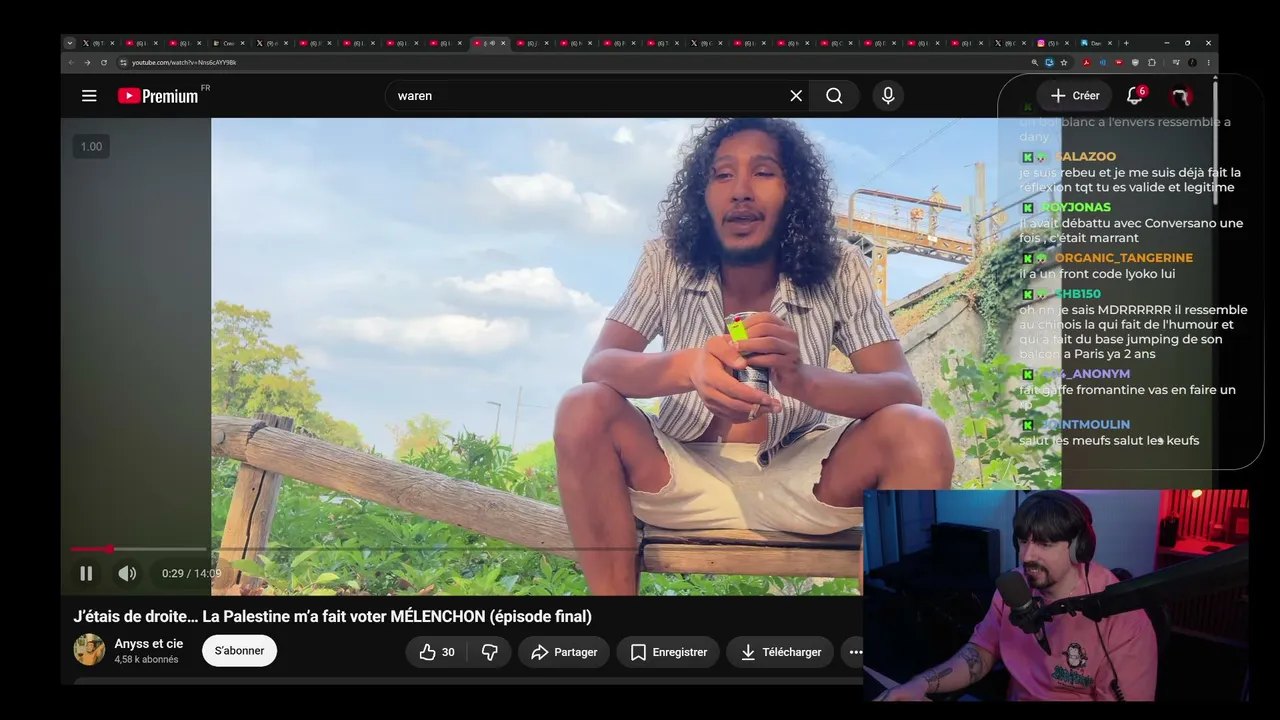Open more actions ellipsis menu
Image resolution: width=1280 pixels, height=720 pixels.
(x=855, y=652)
